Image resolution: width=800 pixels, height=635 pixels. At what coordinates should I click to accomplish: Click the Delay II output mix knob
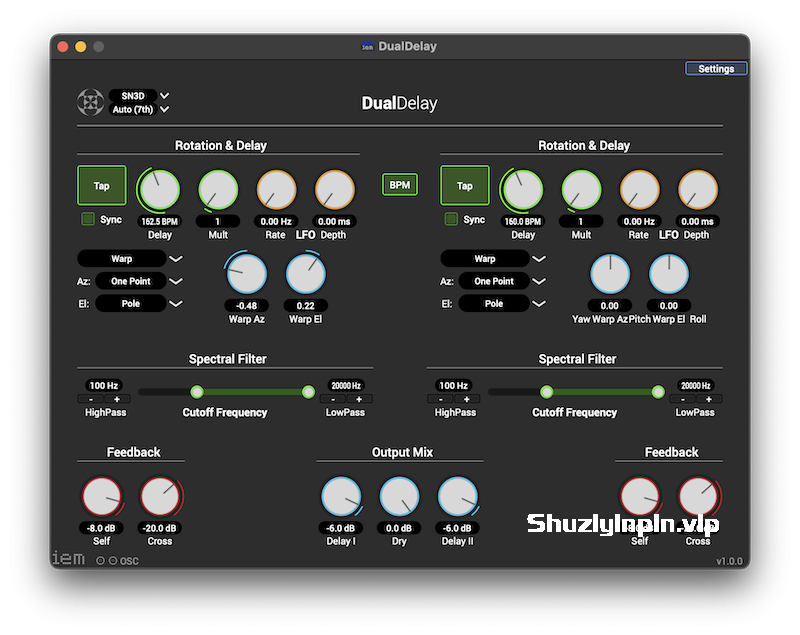[x=458, y=496]
